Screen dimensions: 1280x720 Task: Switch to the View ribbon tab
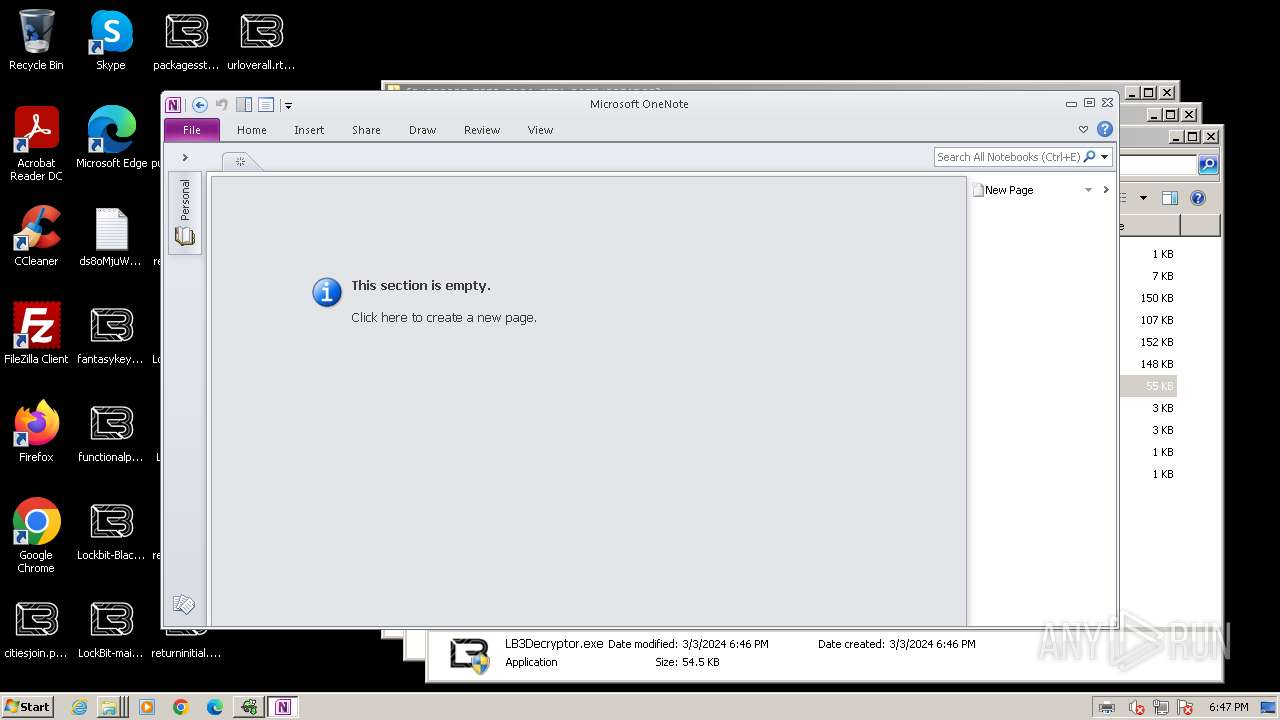point(540,130)
